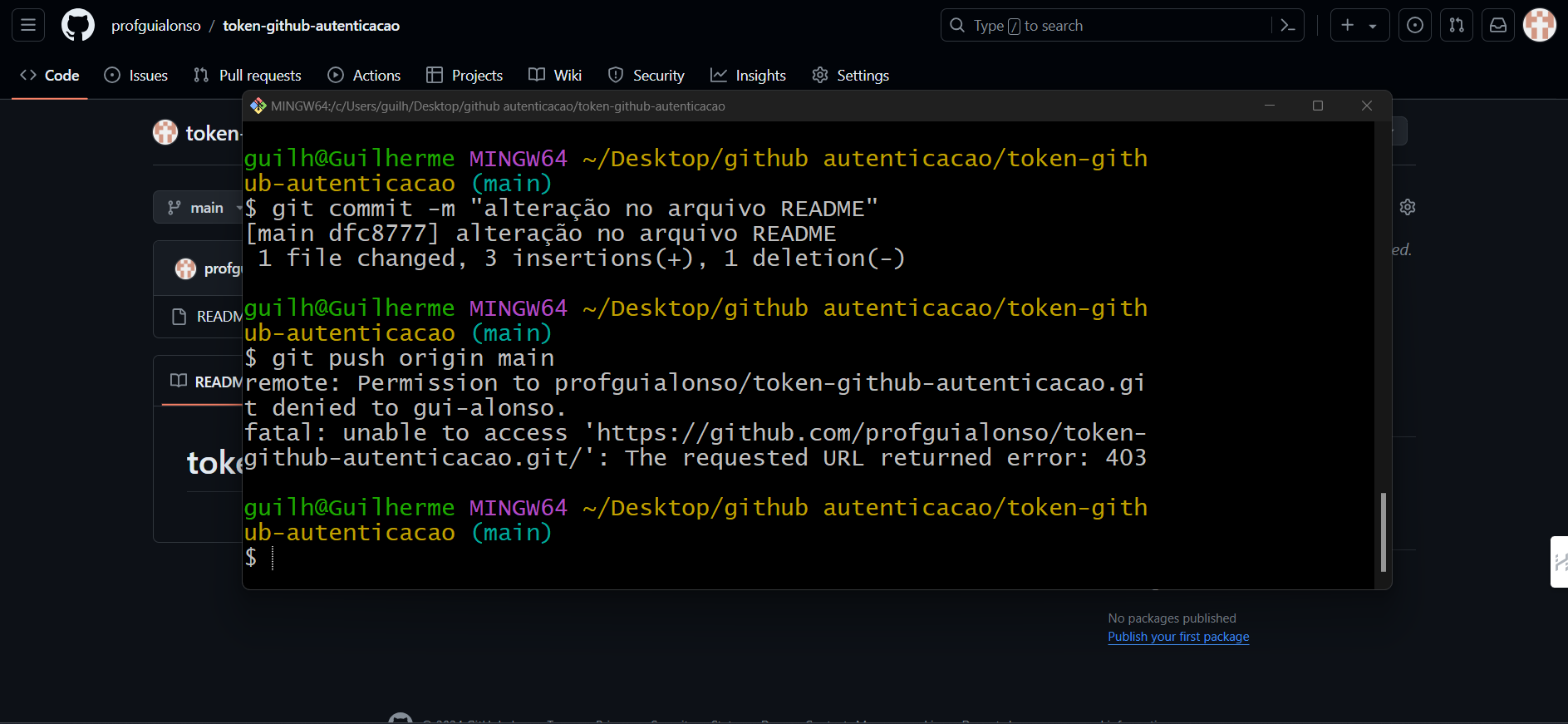Screen dimensions: 1568x724
Task: Maximize the MINGW64 terminal window
Action: coord(1318,106)
